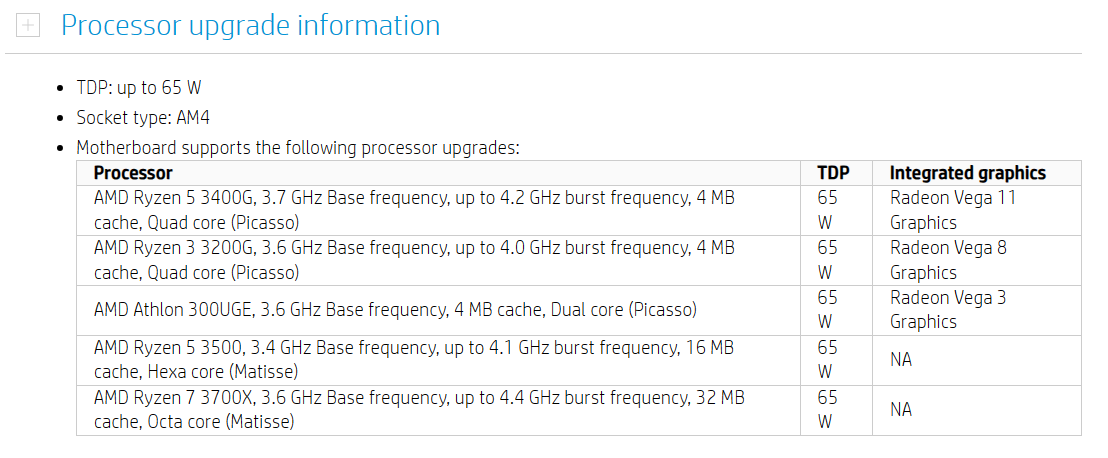Click NA graphics cell for Ryzen 5 3500
1108x458 pixels.
pos(977,360)
